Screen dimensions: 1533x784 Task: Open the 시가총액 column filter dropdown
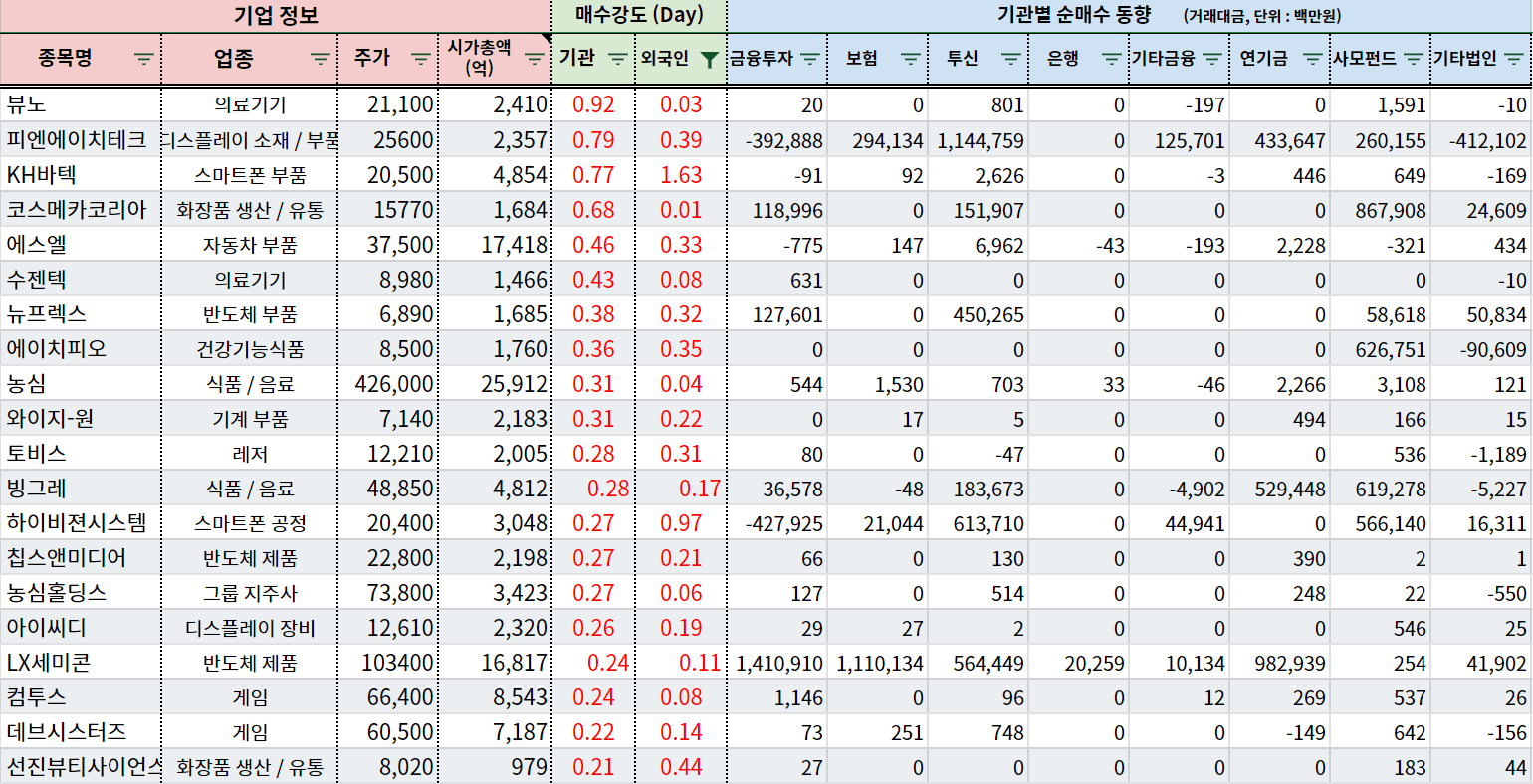[x=535, y=59]
